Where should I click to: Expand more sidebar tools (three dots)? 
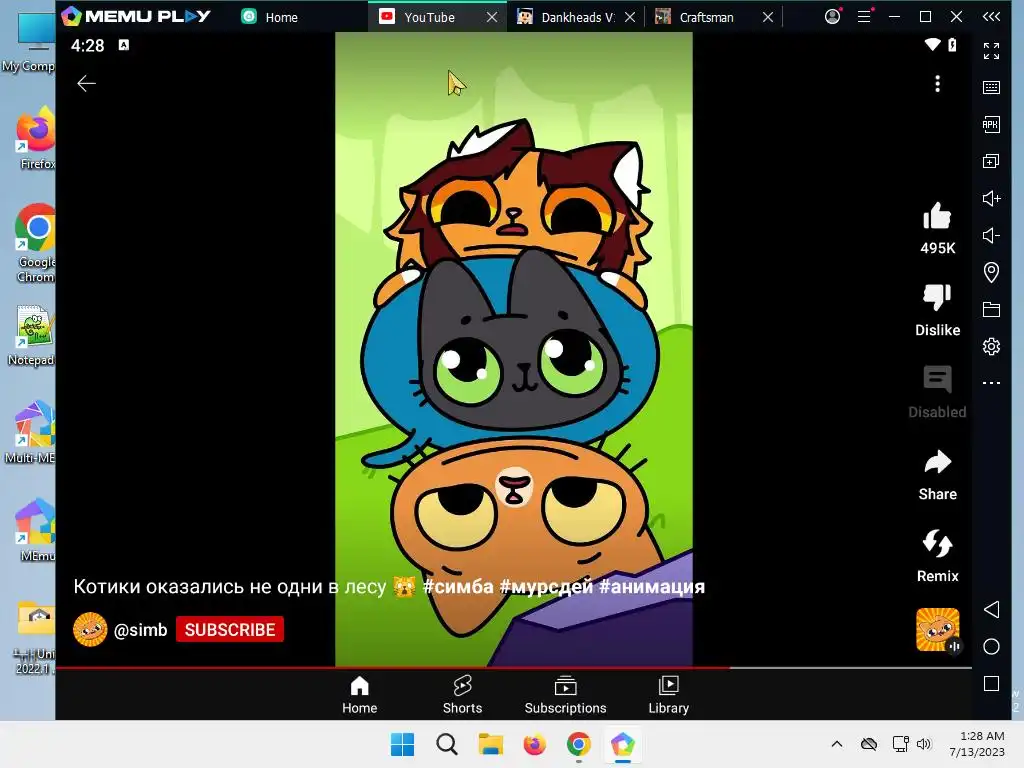[x=991, y=383]
